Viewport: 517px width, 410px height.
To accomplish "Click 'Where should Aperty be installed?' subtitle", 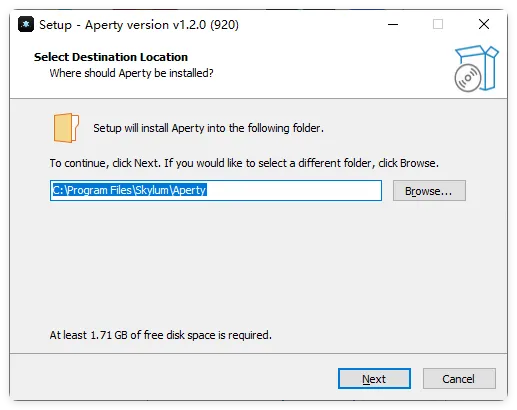I will [x=131, y=73].
